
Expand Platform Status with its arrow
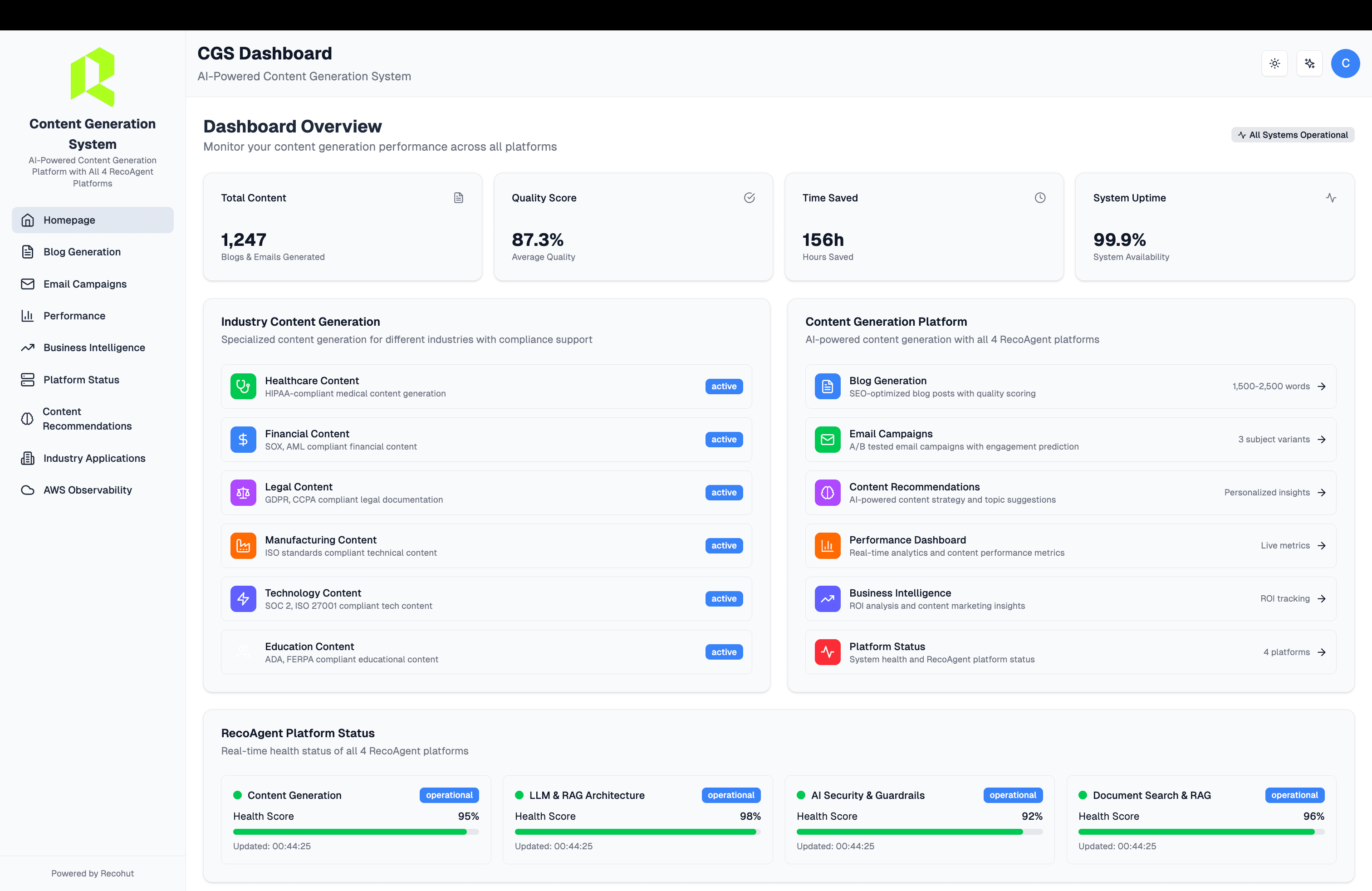click(x=1321, y=652)
